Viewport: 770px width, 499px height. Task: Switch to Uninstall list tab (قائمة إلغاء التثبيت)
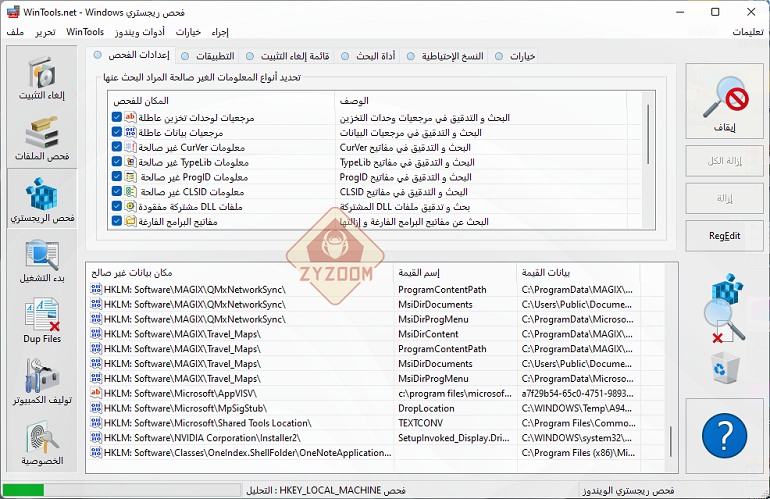pos(288,56)
